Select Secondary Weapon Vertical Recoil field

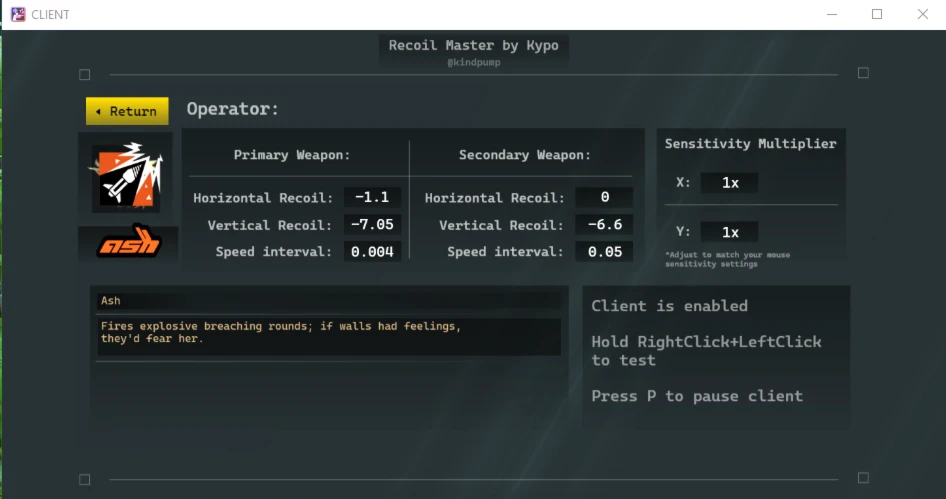[604, 225]
